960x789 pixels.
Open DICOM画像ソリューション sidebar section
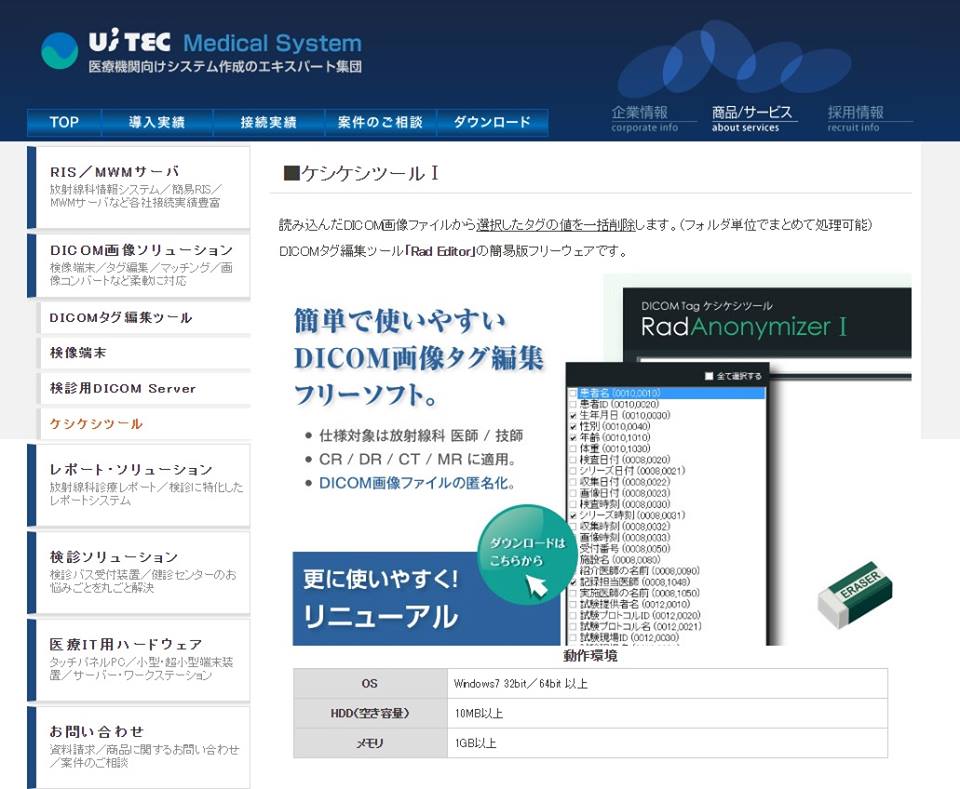click(139, 266)
